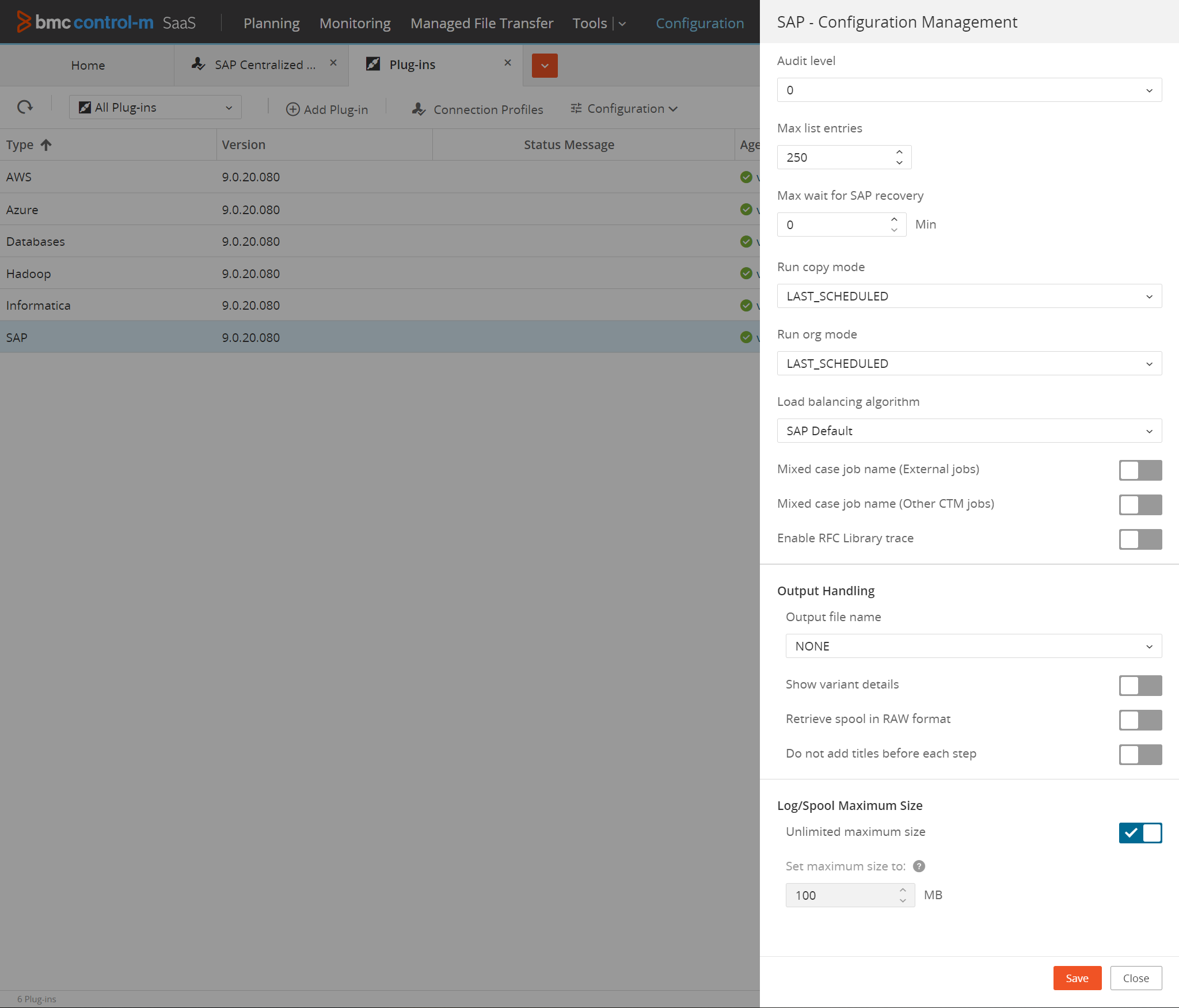1179x1008 pixels.
Task: Increase Max list entries with up arrow
Action: coord(899,152)
